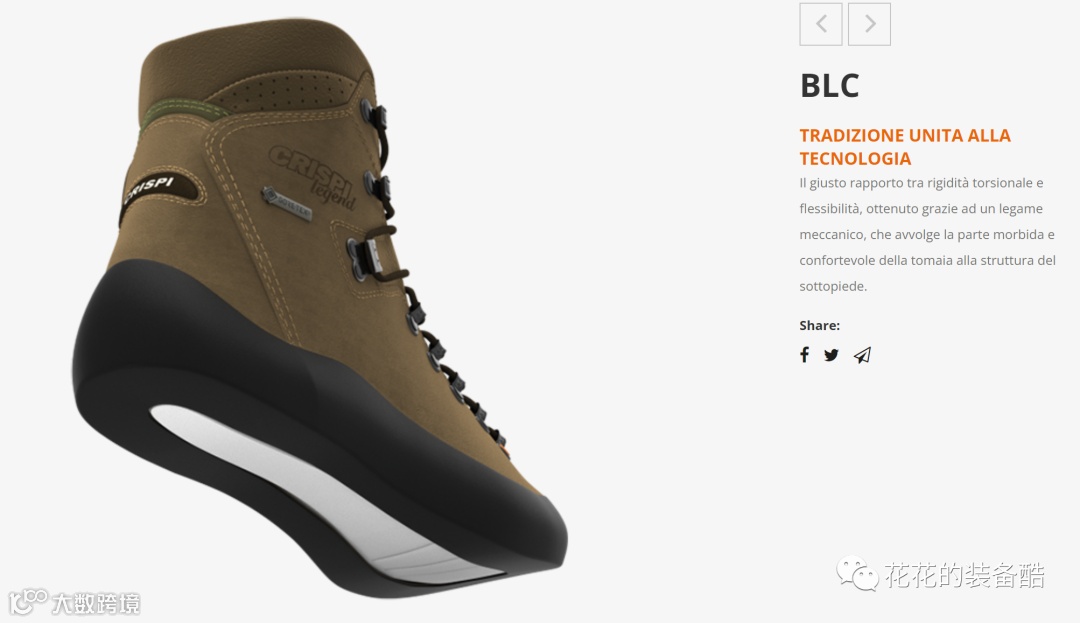Viewport: 1080px width, 623px height.
Task: Click the WeChat logo watermark
Action: coord(857,573)
